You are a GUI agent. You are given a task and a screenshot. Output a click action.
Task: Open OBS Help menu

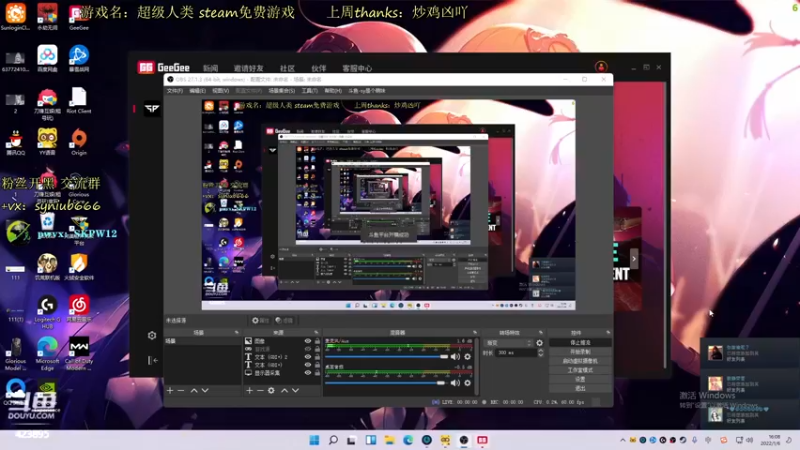(x=333, y=91)
